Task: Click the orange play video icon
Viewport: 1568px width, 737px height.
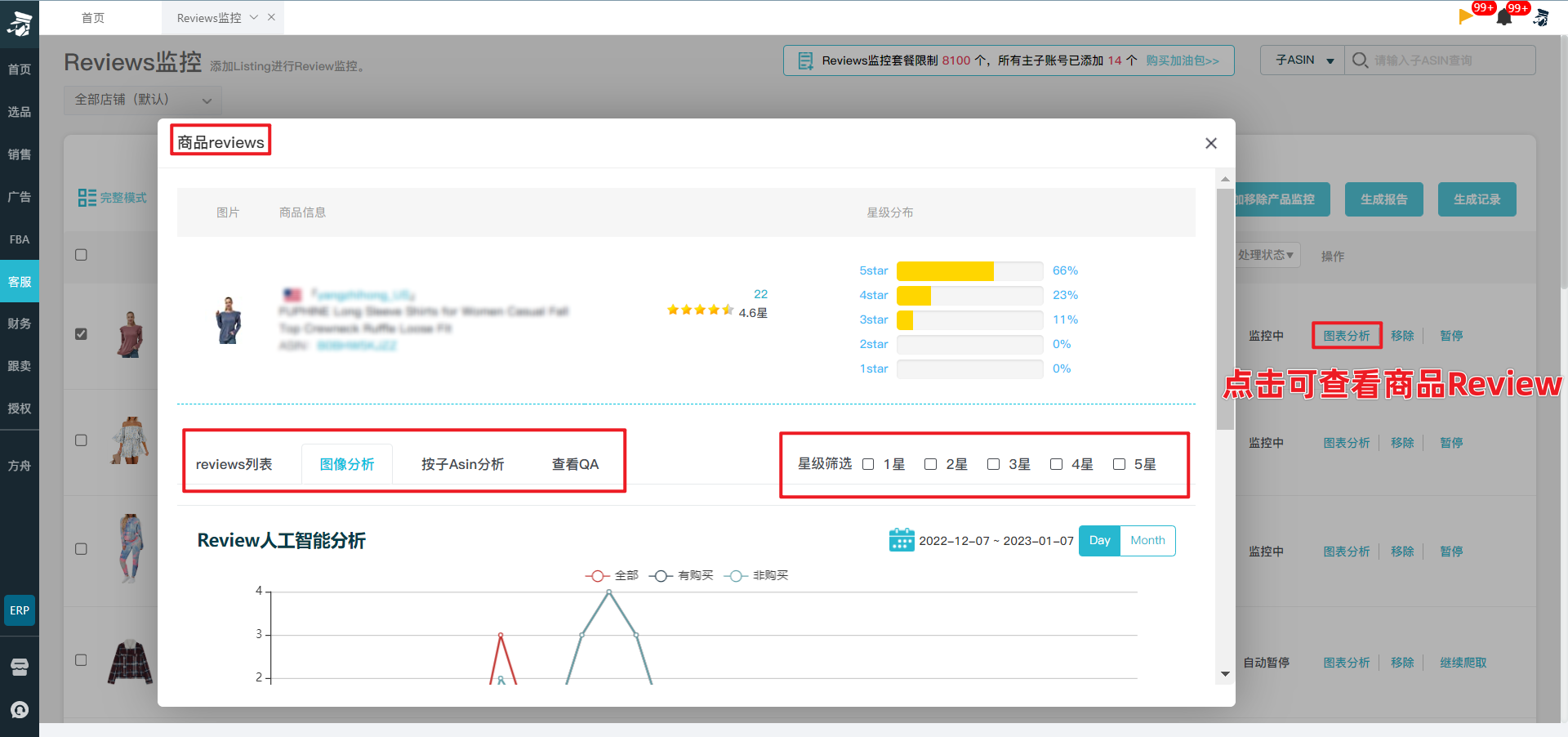Action: coord(1465,16)
